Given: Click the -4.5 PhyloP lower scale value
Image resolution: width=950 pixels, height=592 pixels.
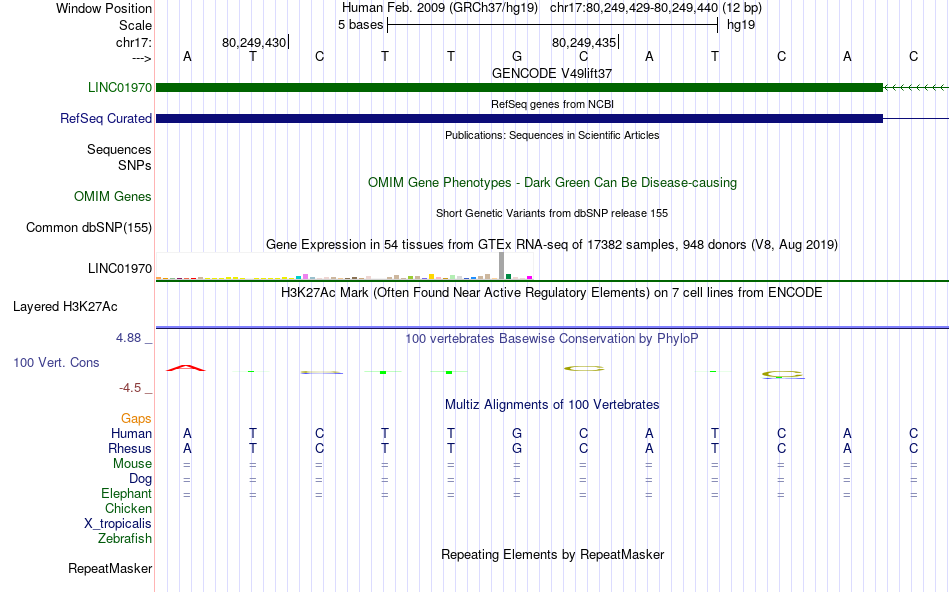Looking at the screenshot, I should (x=130, y=388).
